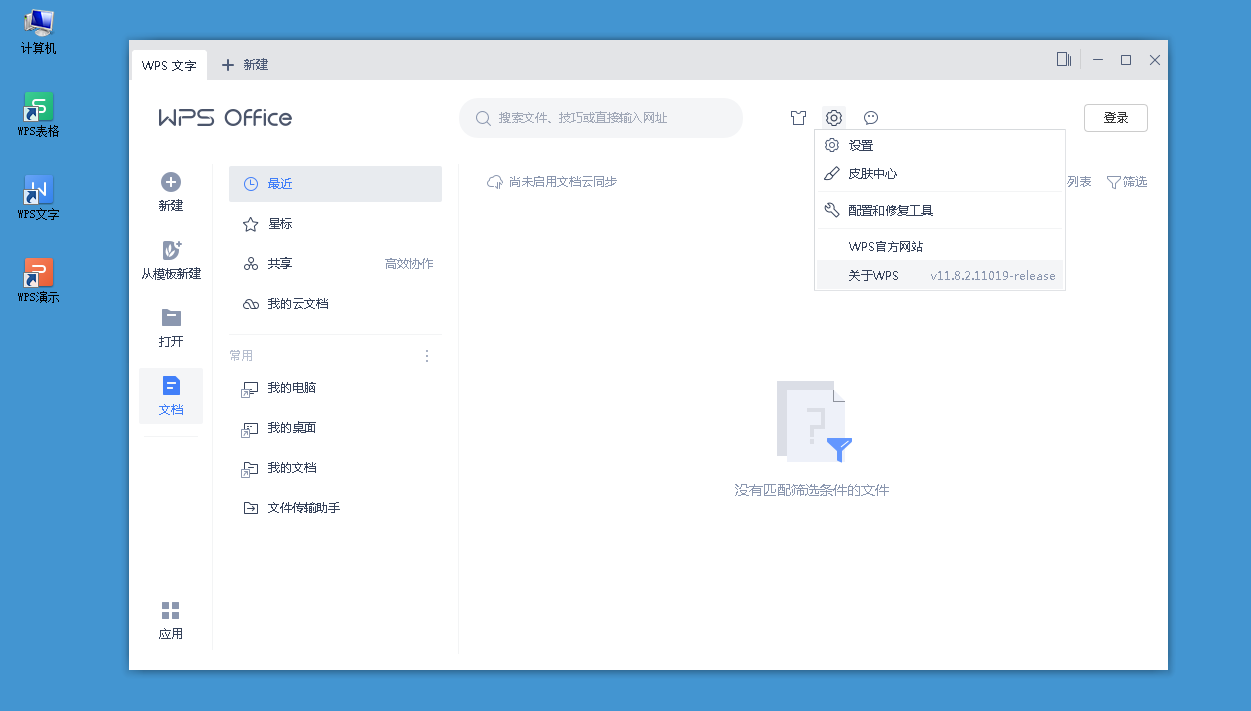Open the feedback smiley face icon
Viewport: 1251px width, 711px height.
(871, 118)
